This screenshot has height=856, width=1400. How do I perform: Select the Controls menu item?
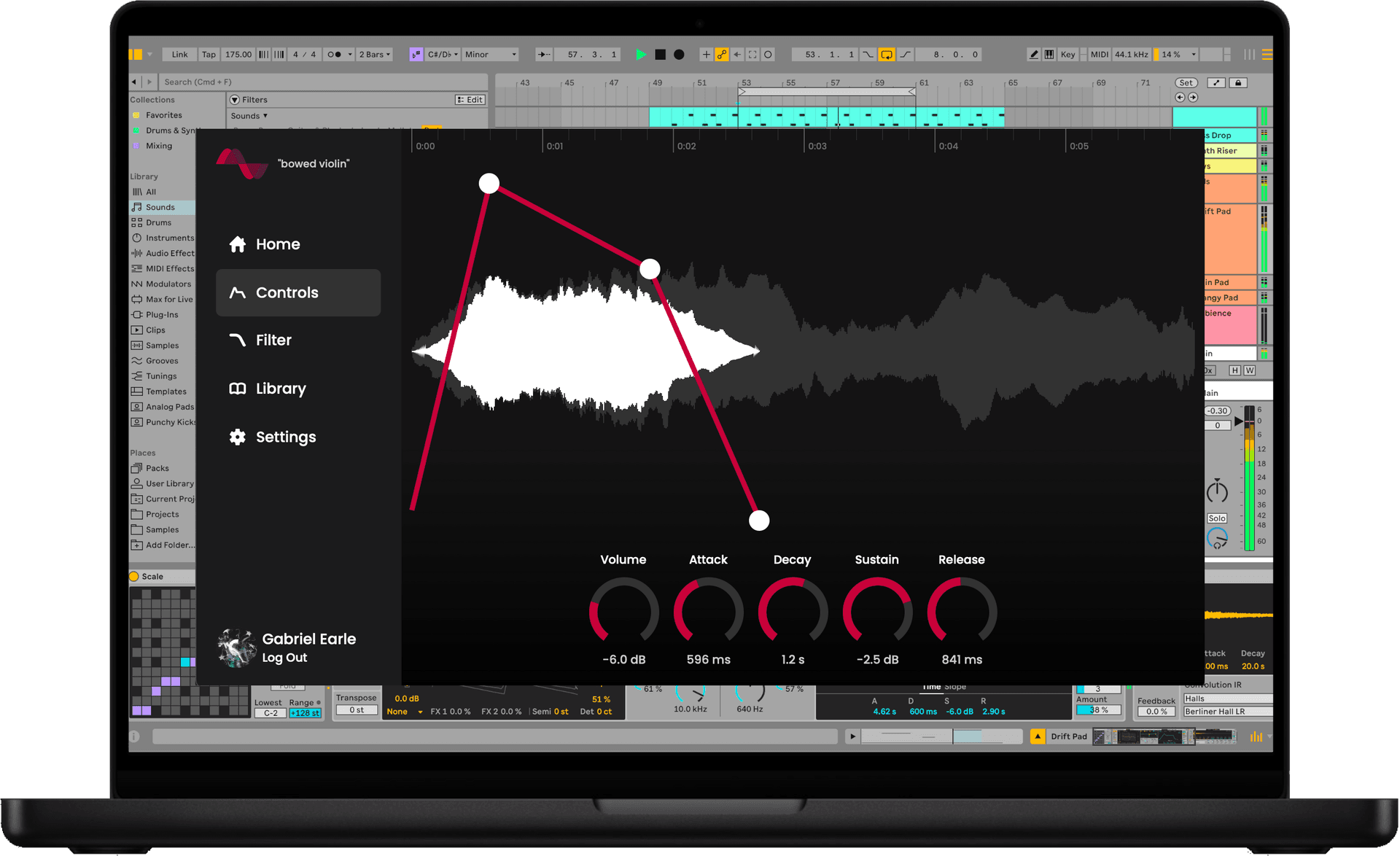(298, 292)
